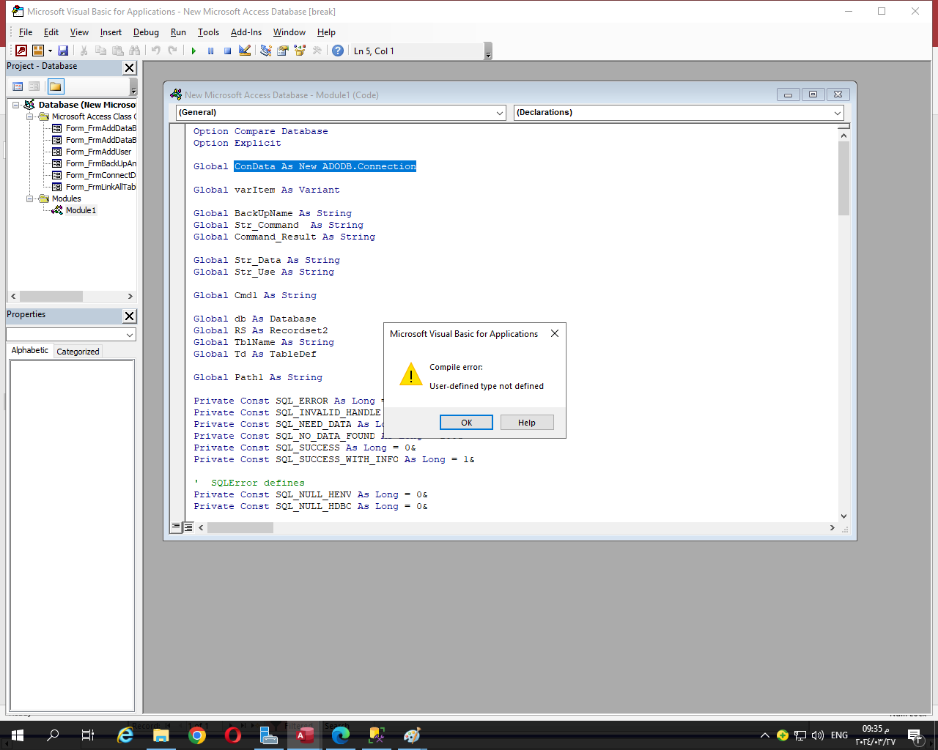Screen dimensions: 938x750
Task: Toggle Design Mode icon
Action: [x=245, y=51]
